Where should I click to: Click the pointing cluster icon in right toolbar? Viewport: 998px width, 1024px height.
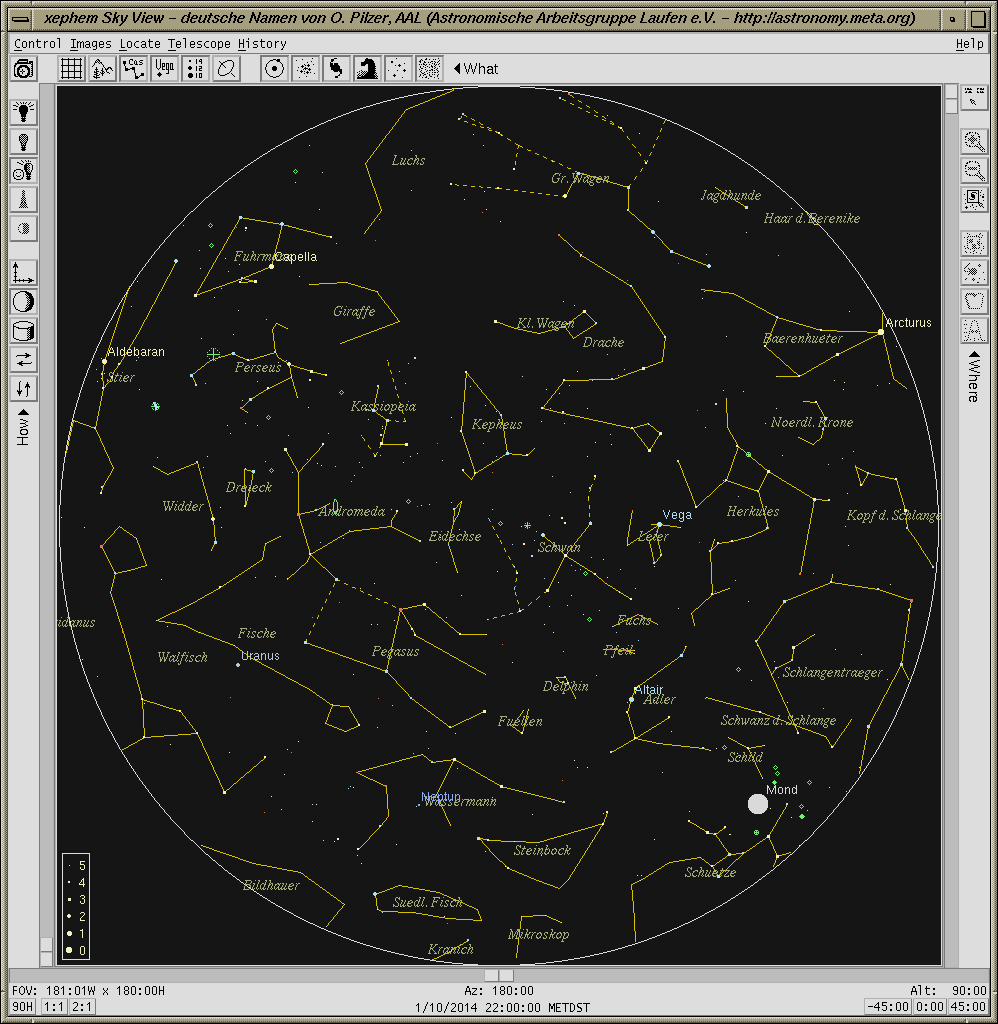pos(974,272)
